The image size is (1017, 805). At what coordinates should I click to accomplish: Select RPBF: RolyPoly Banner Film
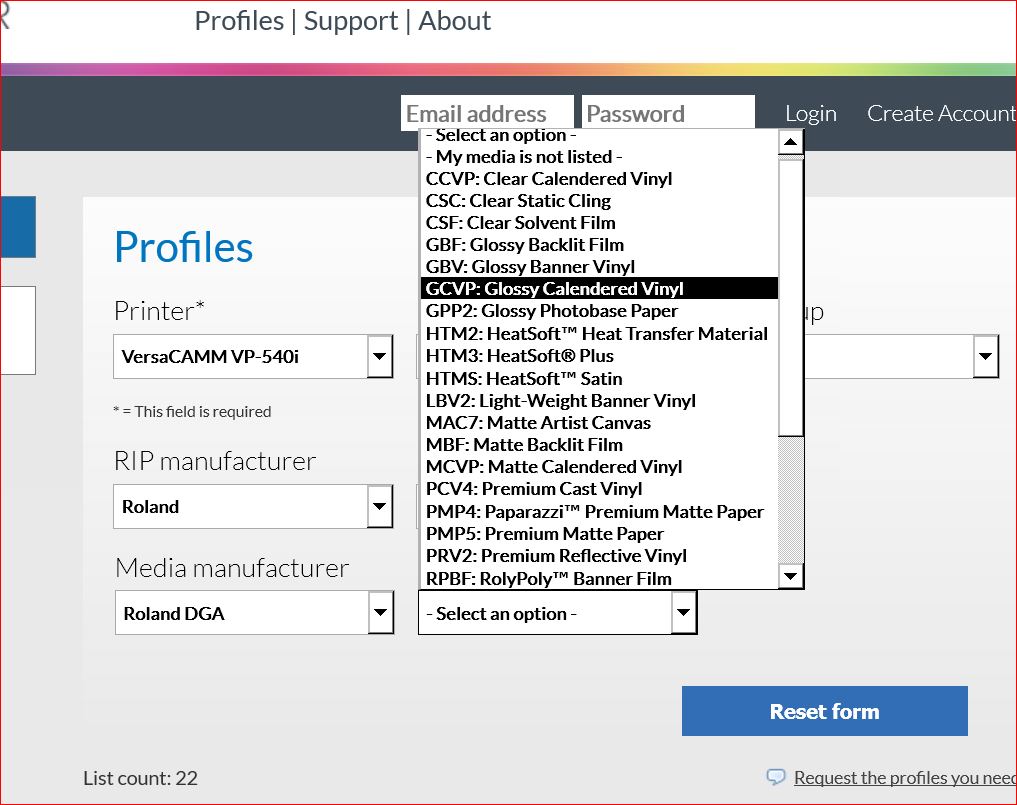tap(599, 578)
